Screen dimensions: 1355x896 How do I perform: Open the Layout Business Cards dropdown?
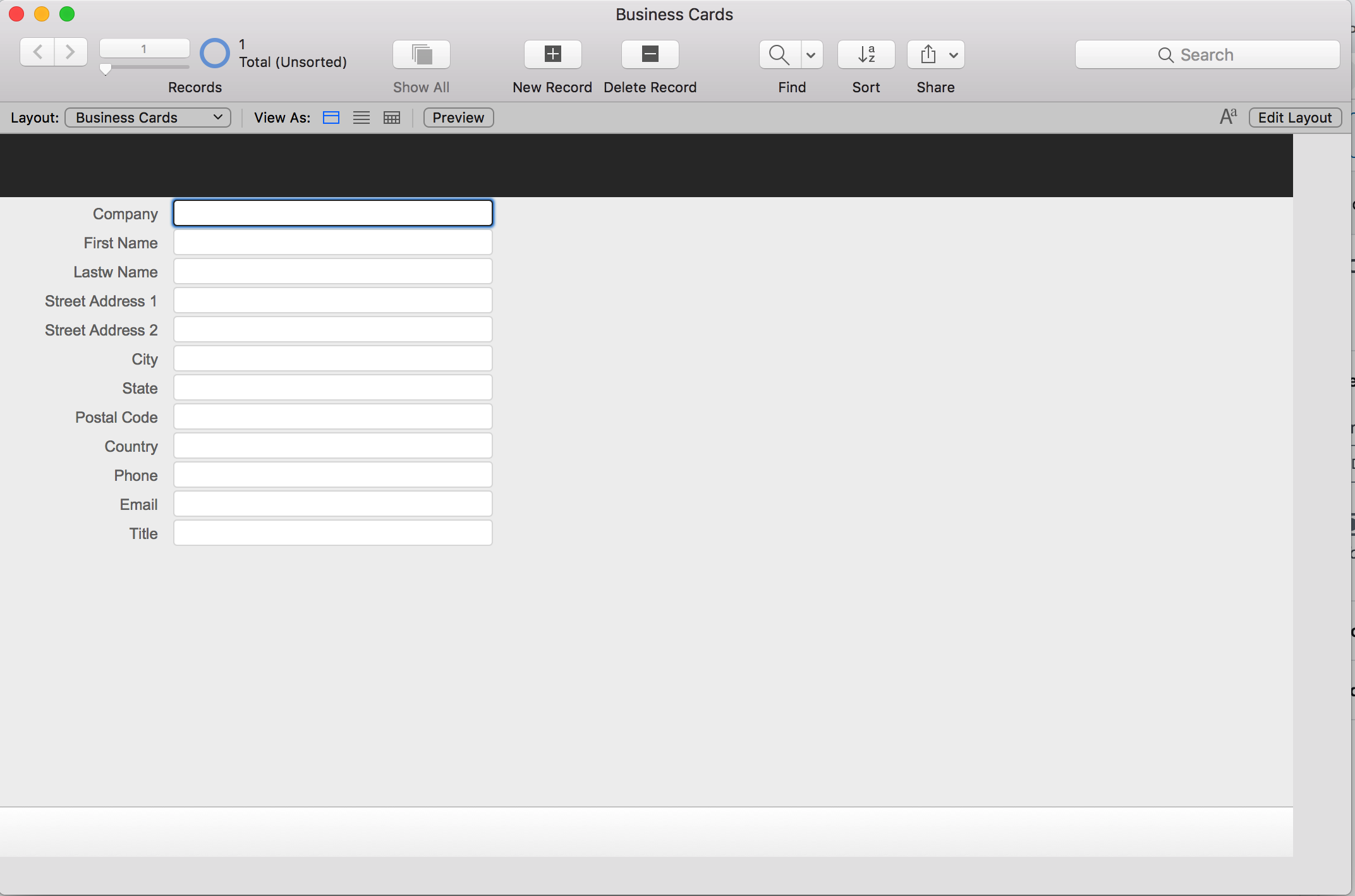[148, 118]
